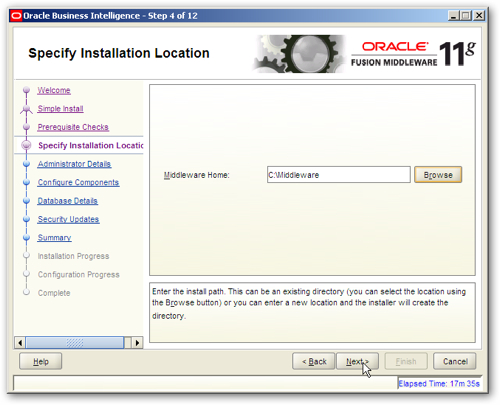Screen dimensions: 500x405
Task: Click the Summary step bullet icon
Action: coord(26,238)
